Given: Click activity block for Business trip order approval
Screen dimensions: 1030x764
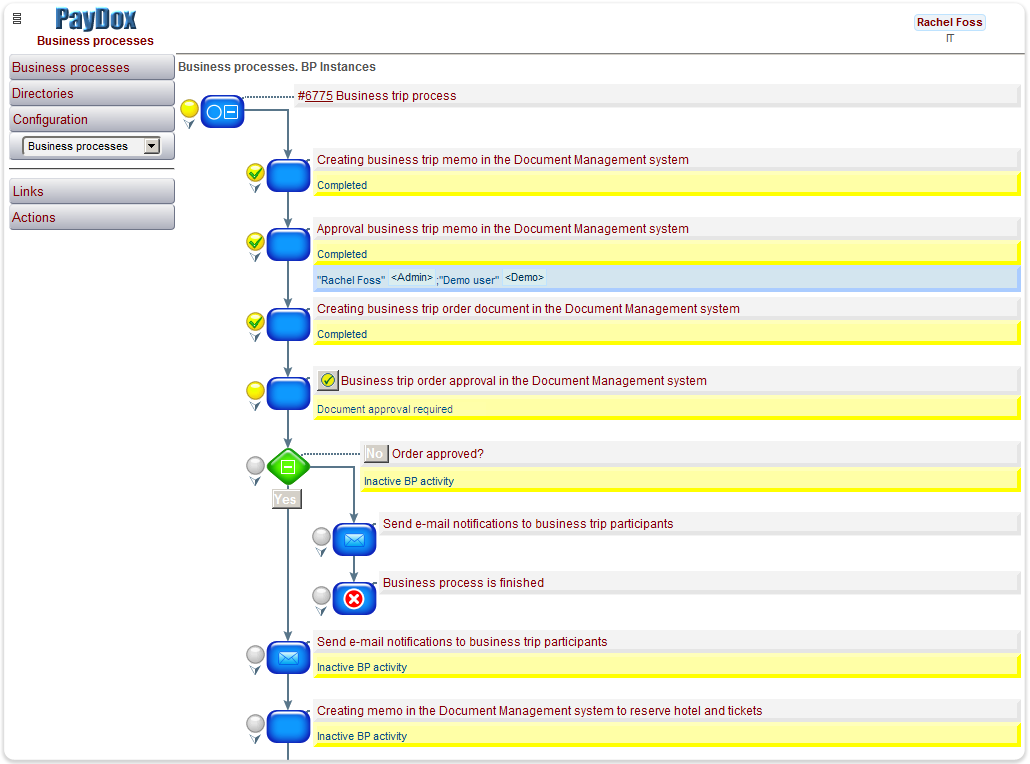Looking at the screenshot, I should point(288,393).
